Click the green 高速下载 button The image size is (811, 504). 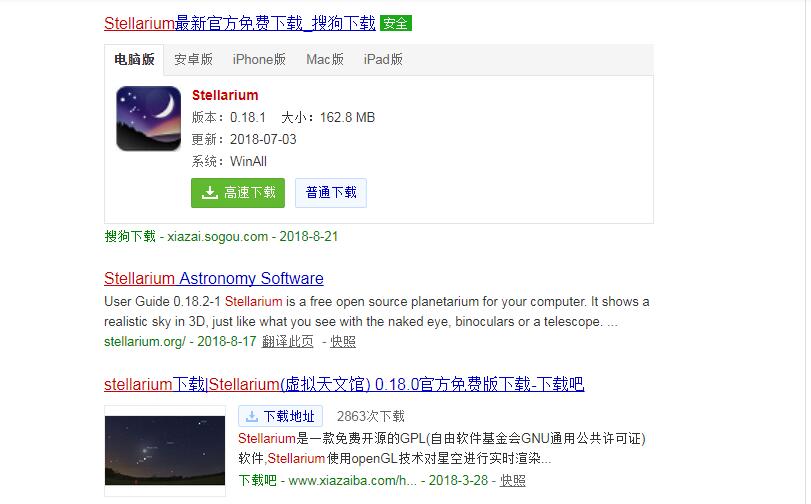pos(238,193)
